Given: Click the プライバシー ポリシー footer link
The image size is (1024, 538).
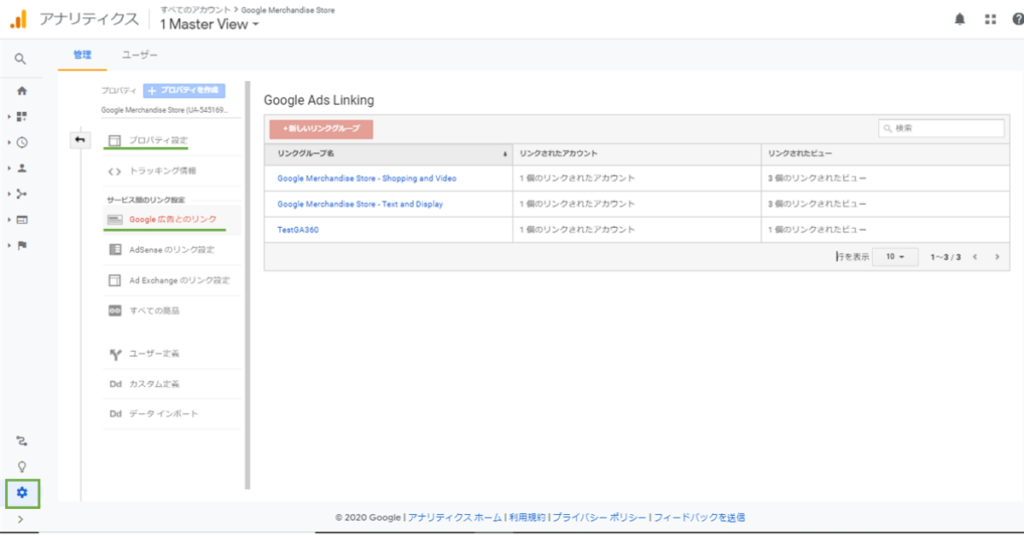Looking at the screenshot, I should pyautogui.click(x=599, y=518).
